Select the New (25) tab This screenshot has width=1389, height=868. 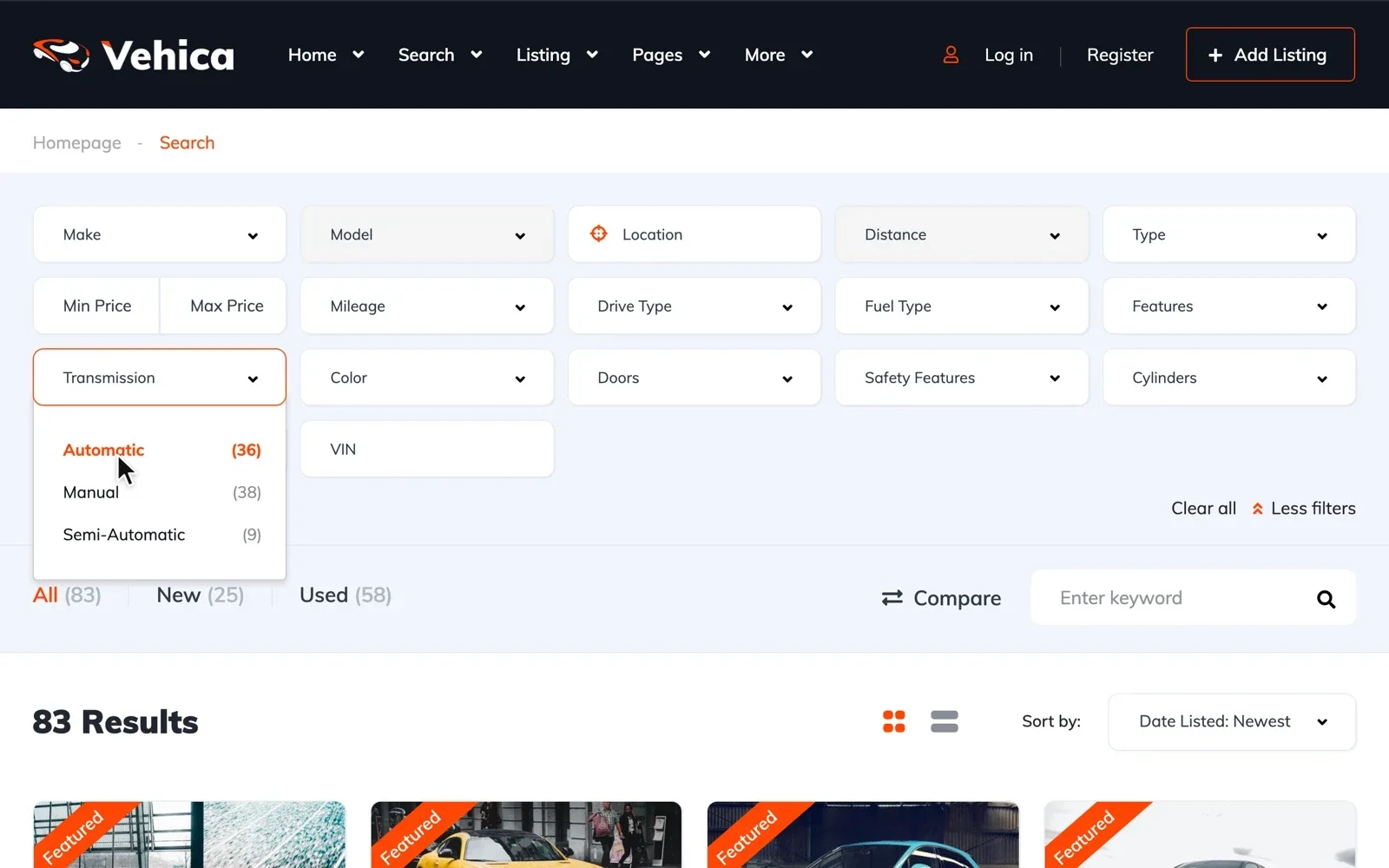[201, 595]
